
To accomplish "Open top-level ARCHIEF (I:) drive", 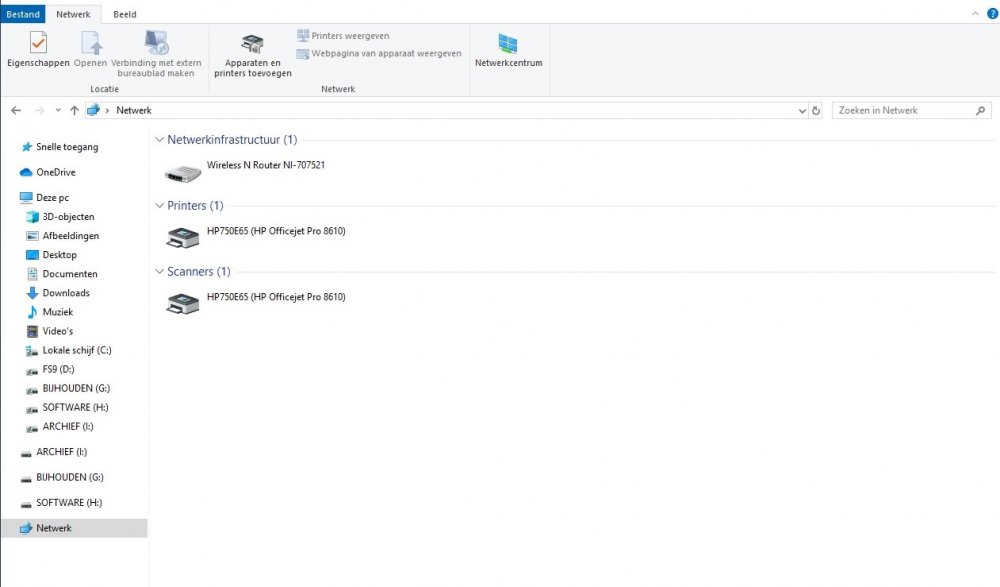I will pos(61,452).
